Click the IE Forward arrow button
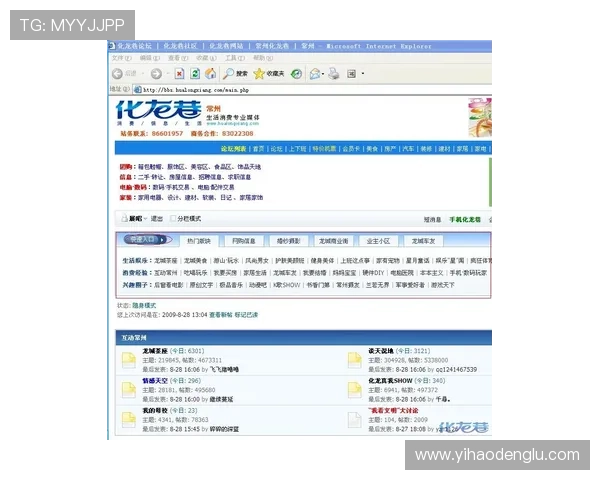600x480 pixels. tap(156, 73)
